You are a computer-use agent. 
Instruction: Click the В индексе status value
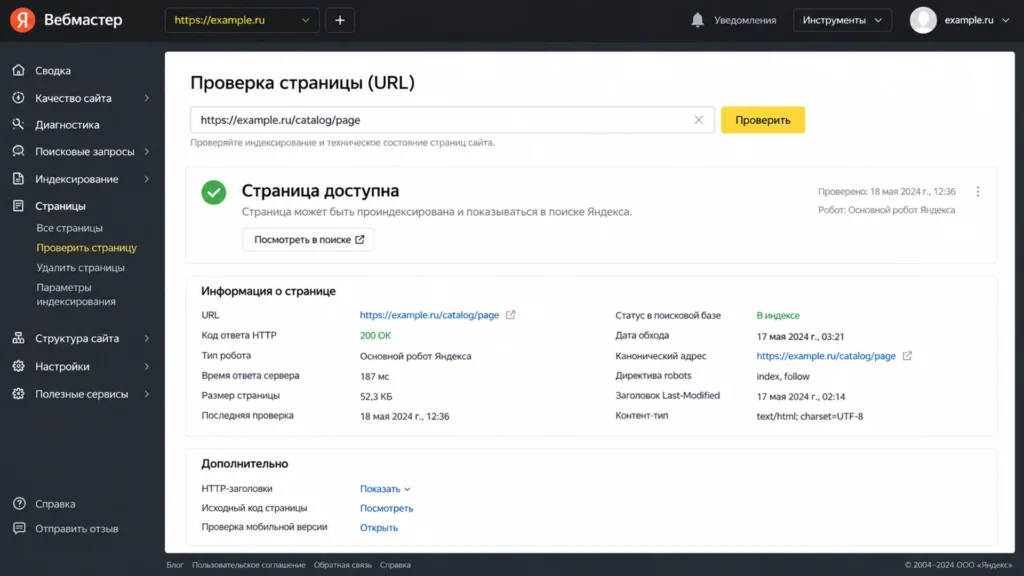778,315
